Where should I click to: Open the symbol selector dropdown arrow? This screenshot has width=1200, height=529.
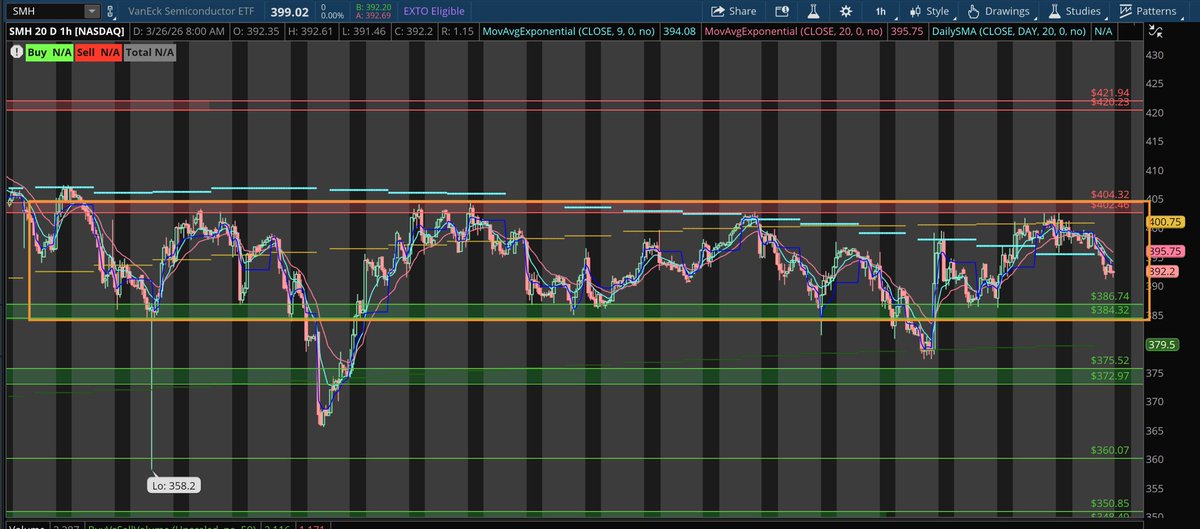click(92, 12)
